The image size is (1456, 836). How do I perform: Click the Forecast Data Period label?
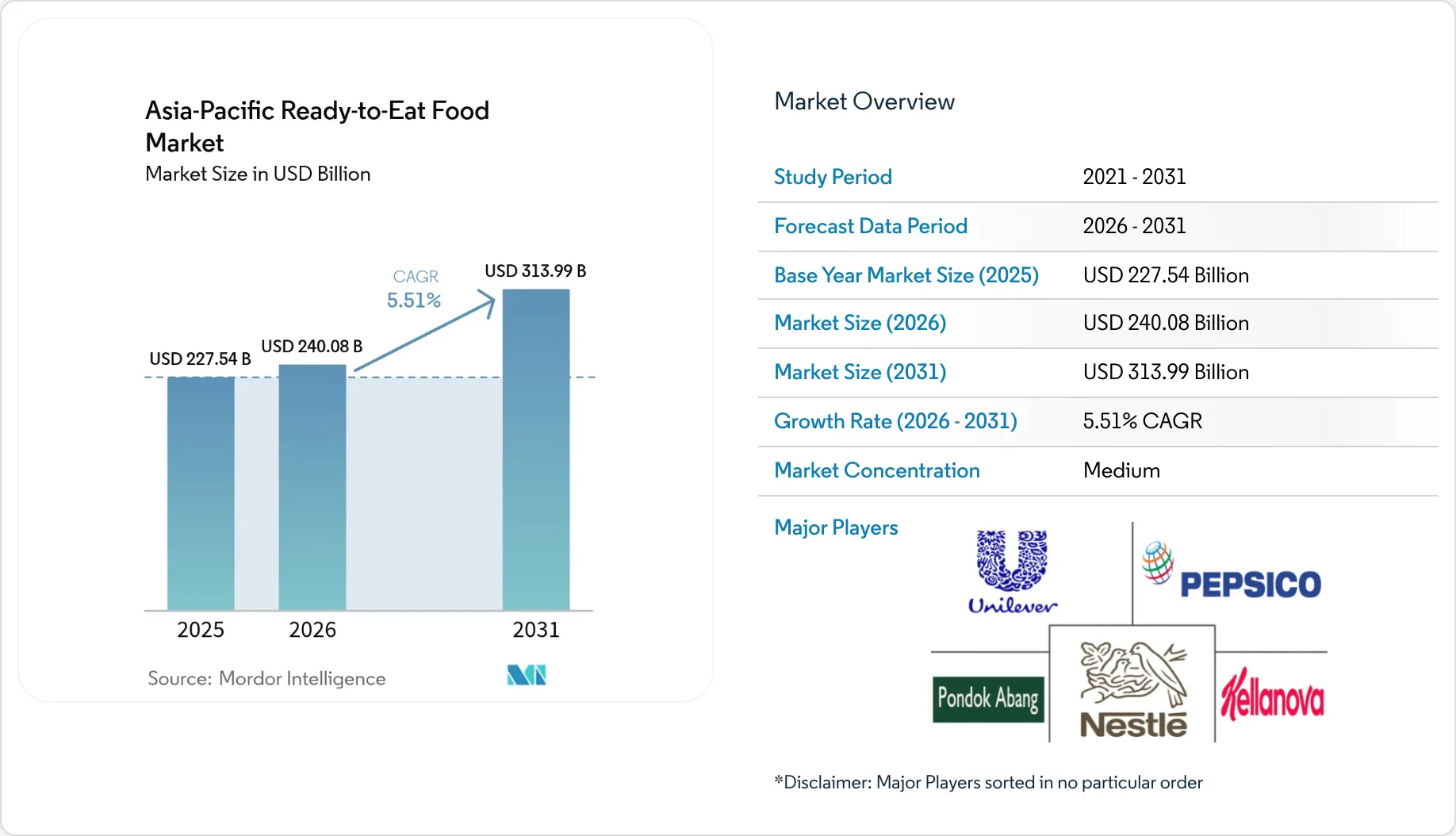871,226
